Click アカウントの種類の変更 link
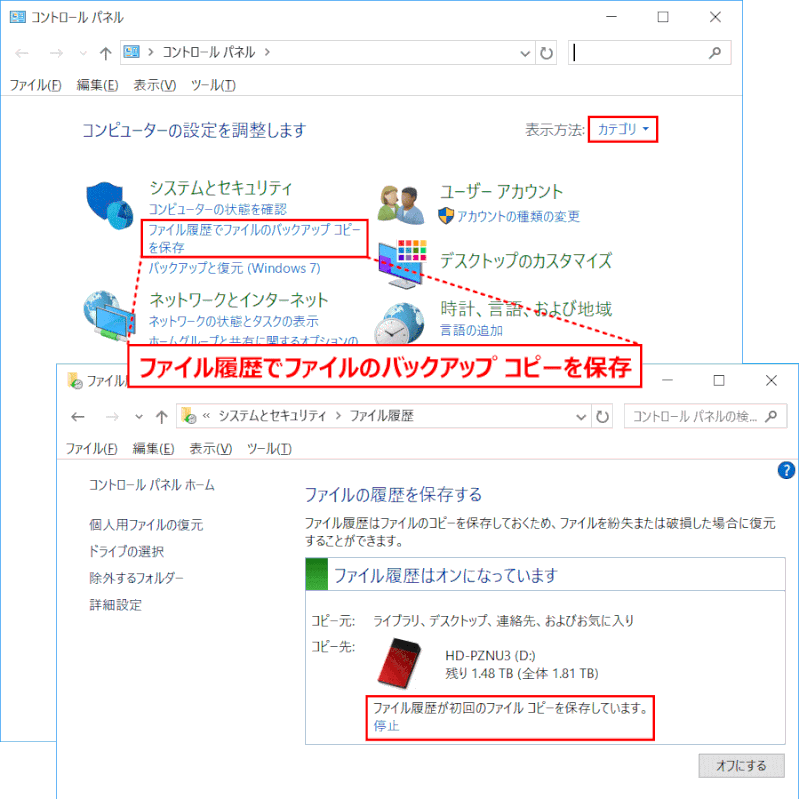Image resolution: width=799 pixels, height=799 pixels. pos(518,217)
